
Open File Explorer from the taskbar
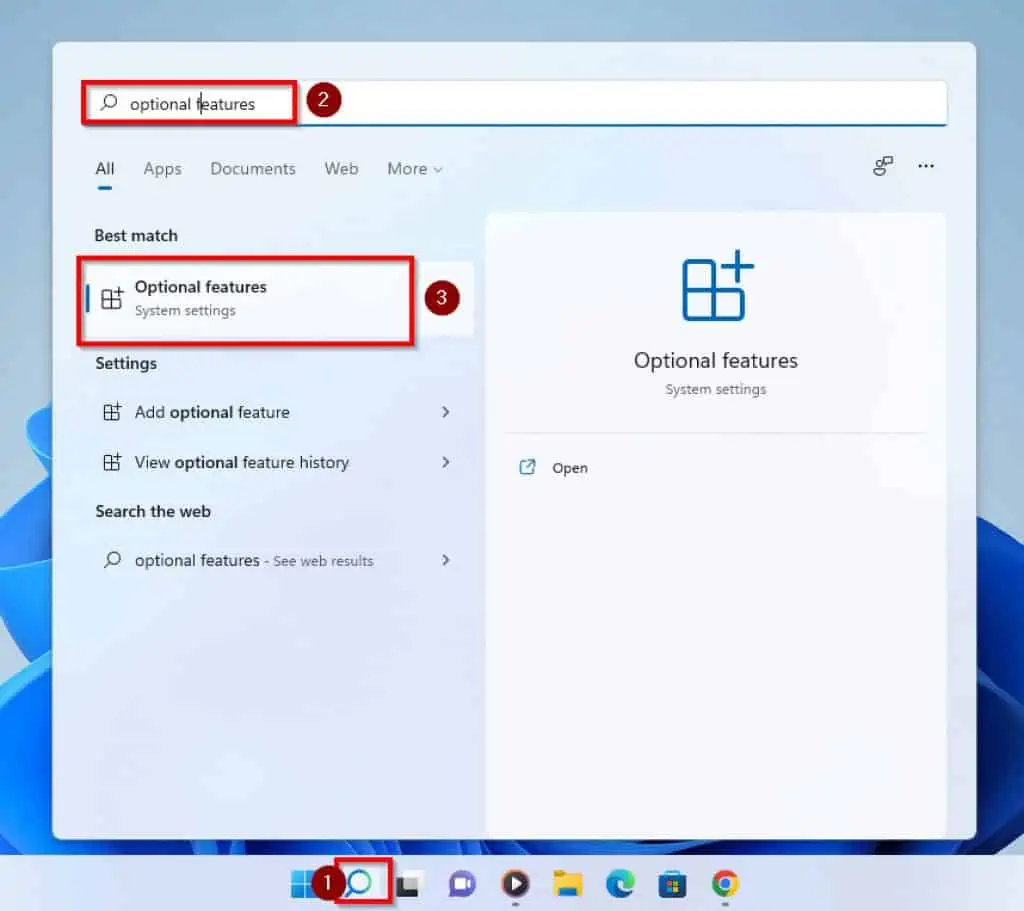567,883
